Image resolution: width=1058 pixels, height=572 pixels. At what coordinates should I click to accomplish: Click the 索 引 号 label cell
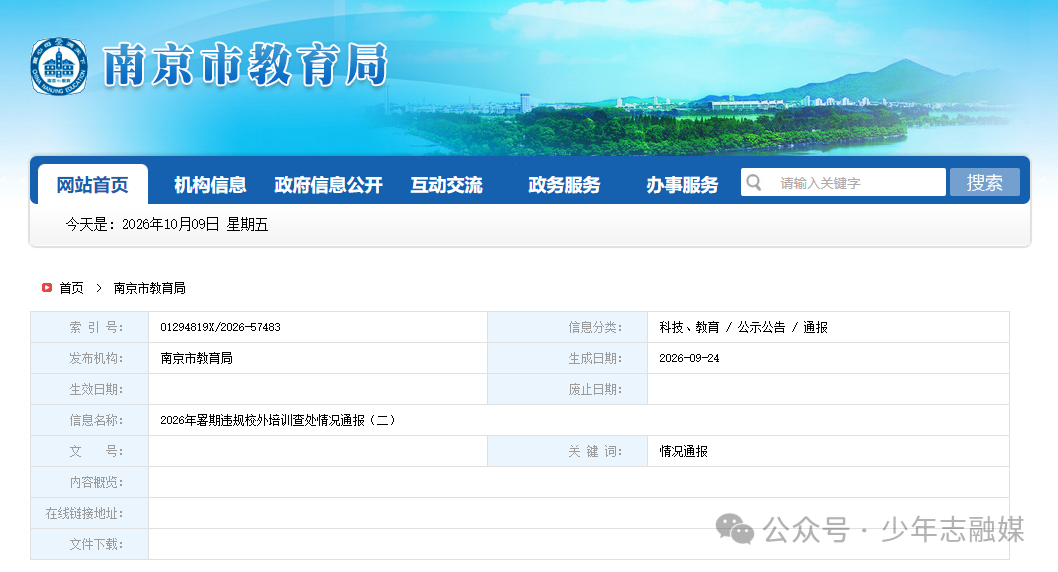[x=90, y=327]
